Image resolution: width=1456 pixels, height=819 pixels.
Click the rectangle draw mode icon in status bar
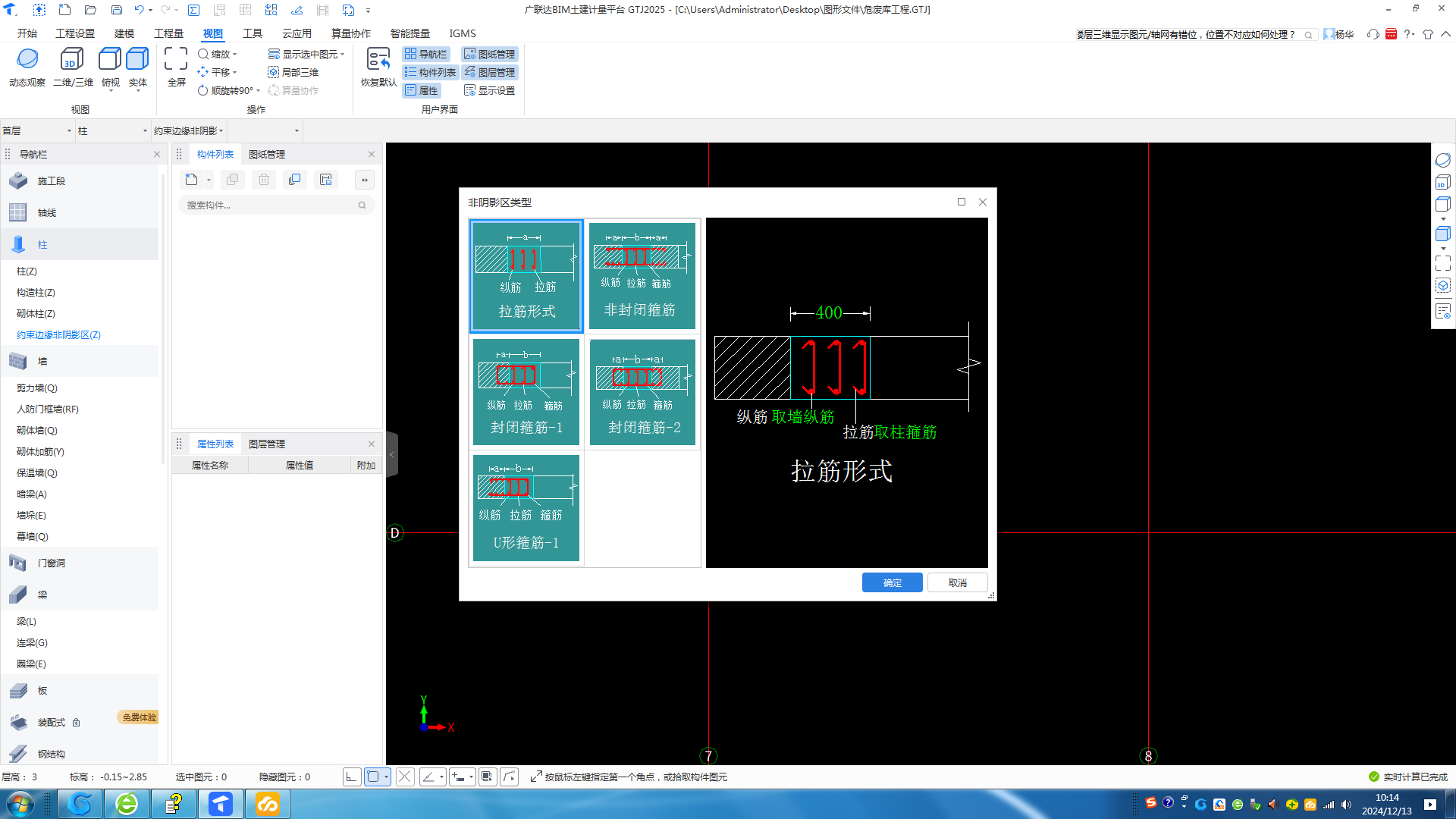[x=373, y=777]
